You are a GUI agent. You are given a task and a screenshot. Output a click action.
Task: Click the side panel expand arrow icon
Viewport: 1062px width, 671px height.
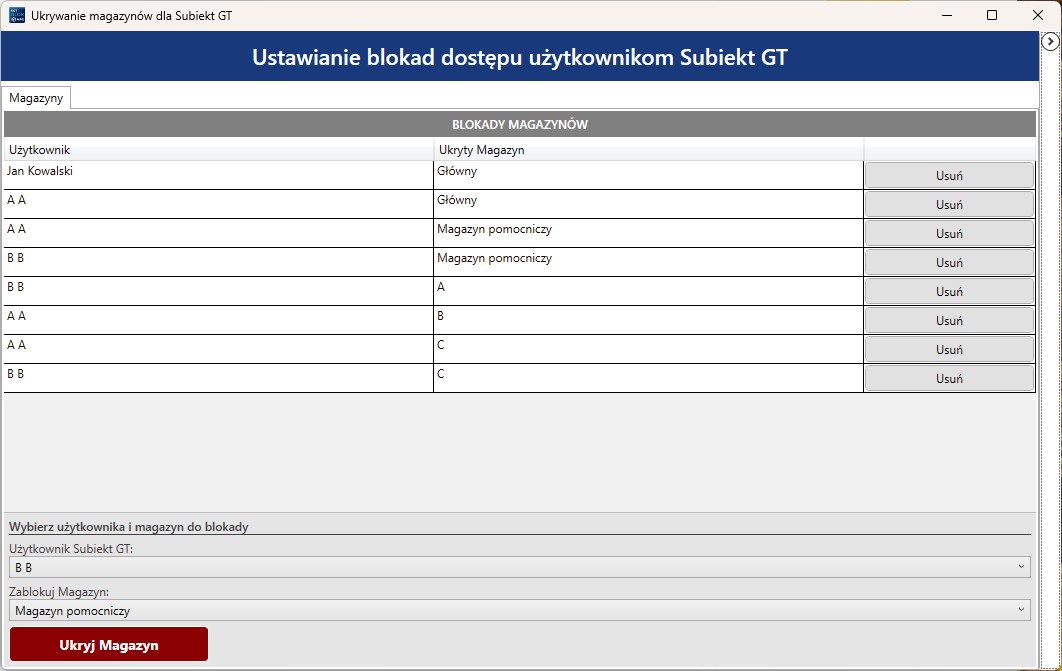(1050, 41)
